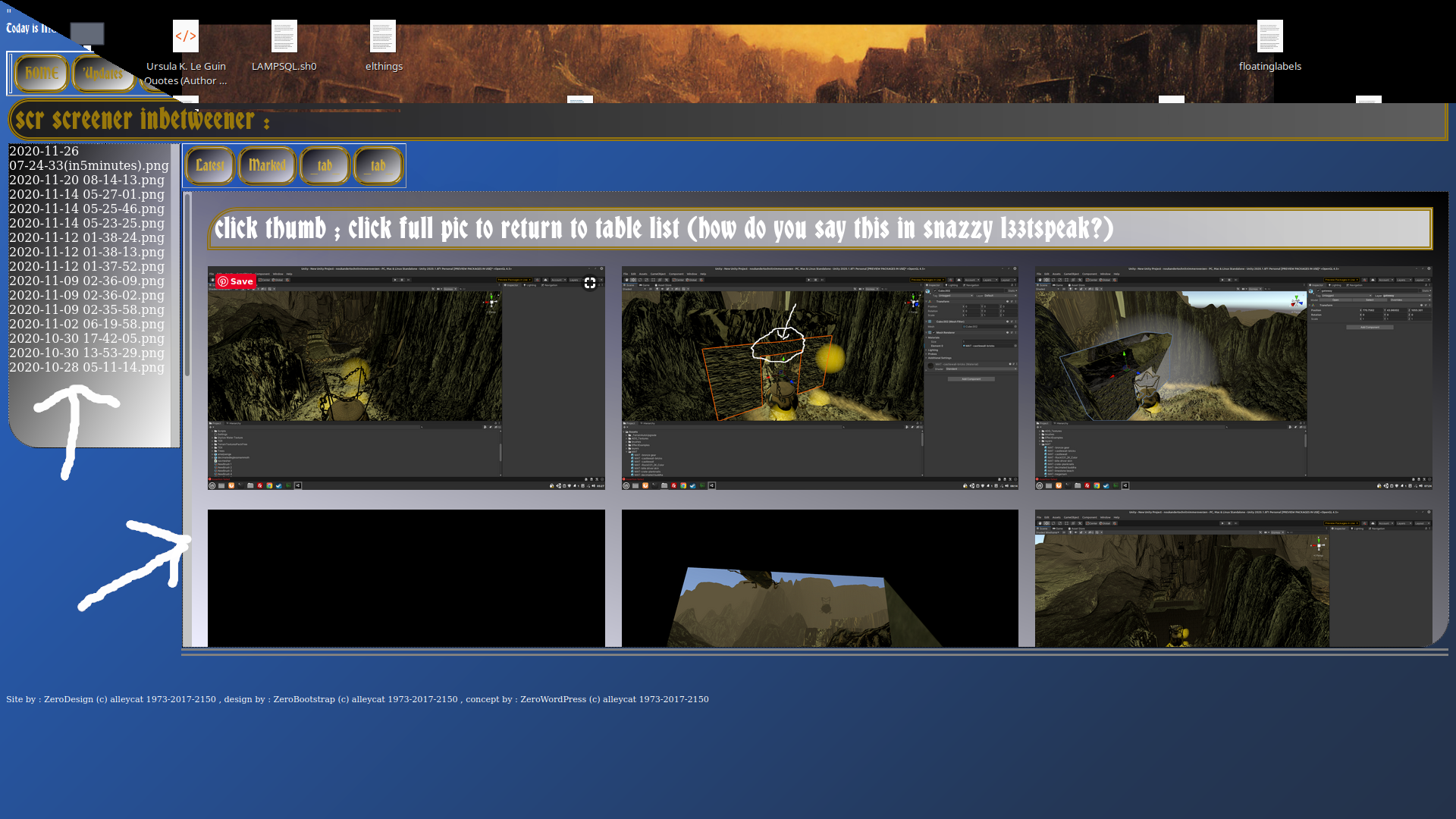
Task: Switch to the Latest tab
Action: tap(210, 165)
